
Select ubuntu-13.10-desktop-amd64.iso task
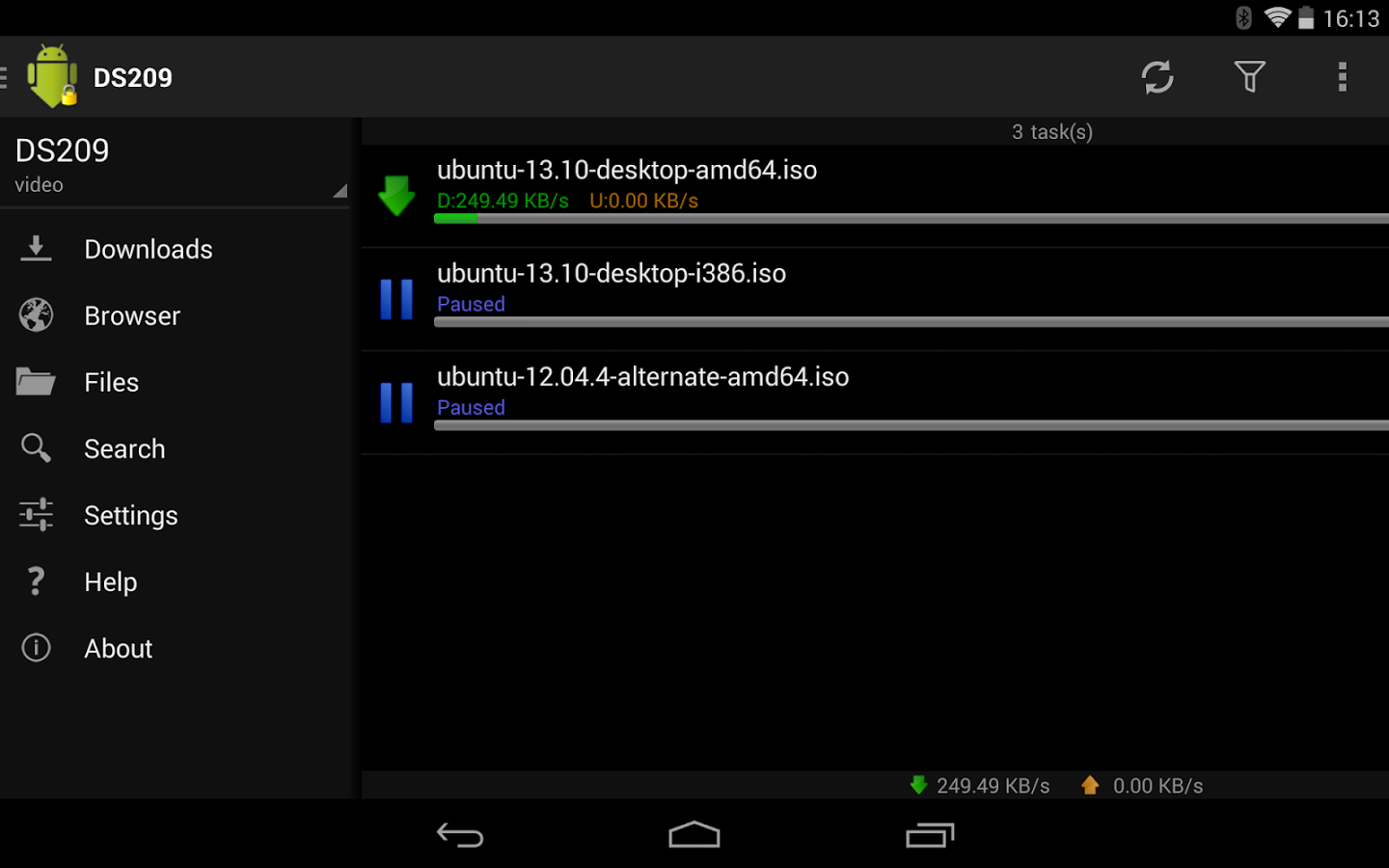point(875,196)
